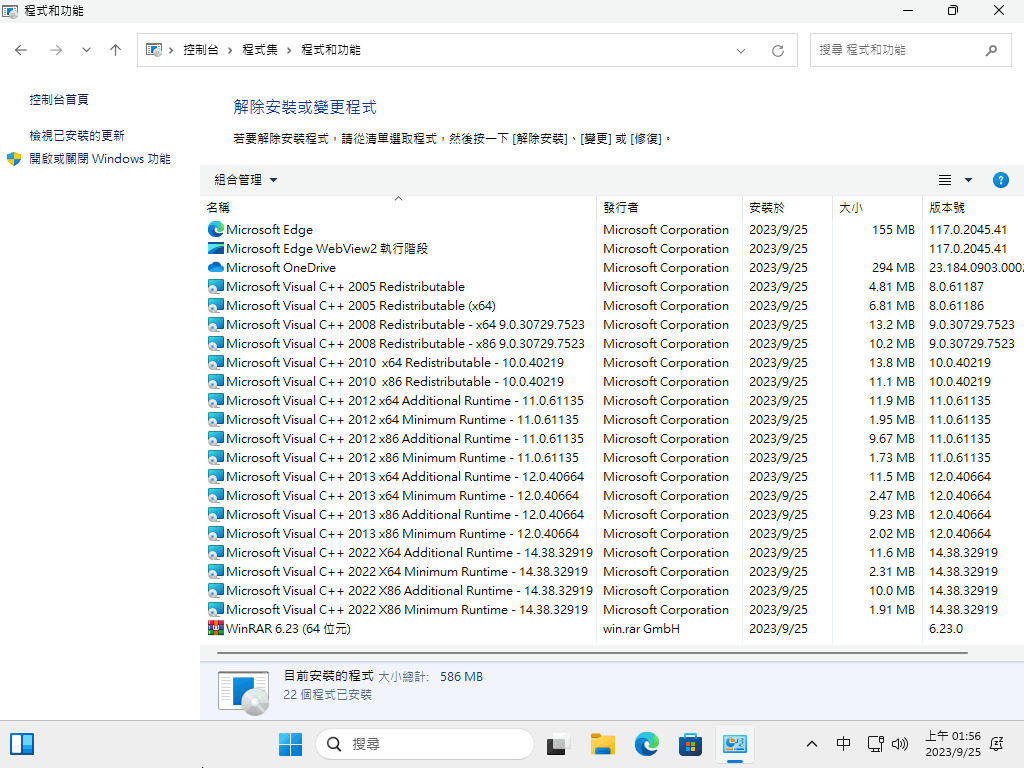Open the Windows Start button
The width and height of the screenshot is (1024, 768).
click(290, 744)
